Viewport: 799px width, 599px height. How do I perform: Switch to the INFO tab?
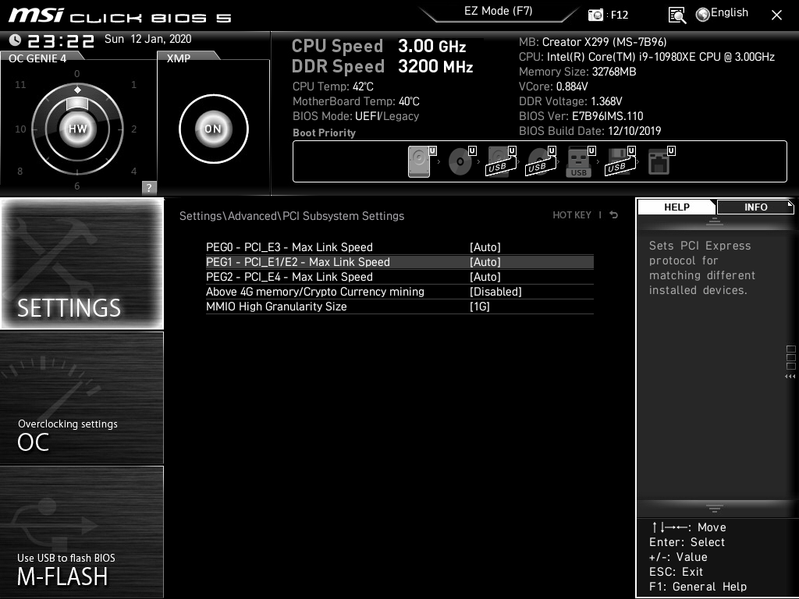point(755,207)
